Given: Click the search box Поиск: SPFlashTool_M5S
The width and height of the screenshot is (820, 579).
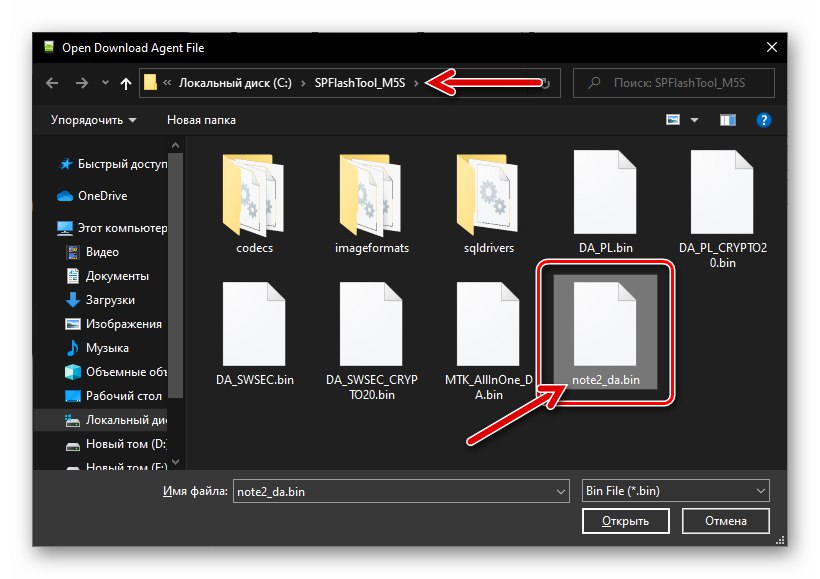Looking at the screenshot, I should click(x=674, y=83).
